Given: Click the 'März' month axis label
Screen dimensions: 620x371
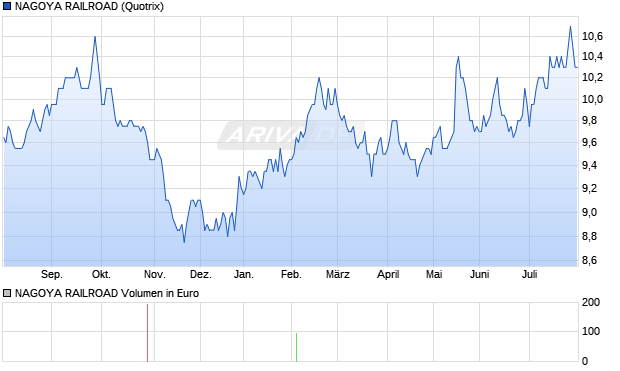Looking at the screenshot, I should point(338,274).
